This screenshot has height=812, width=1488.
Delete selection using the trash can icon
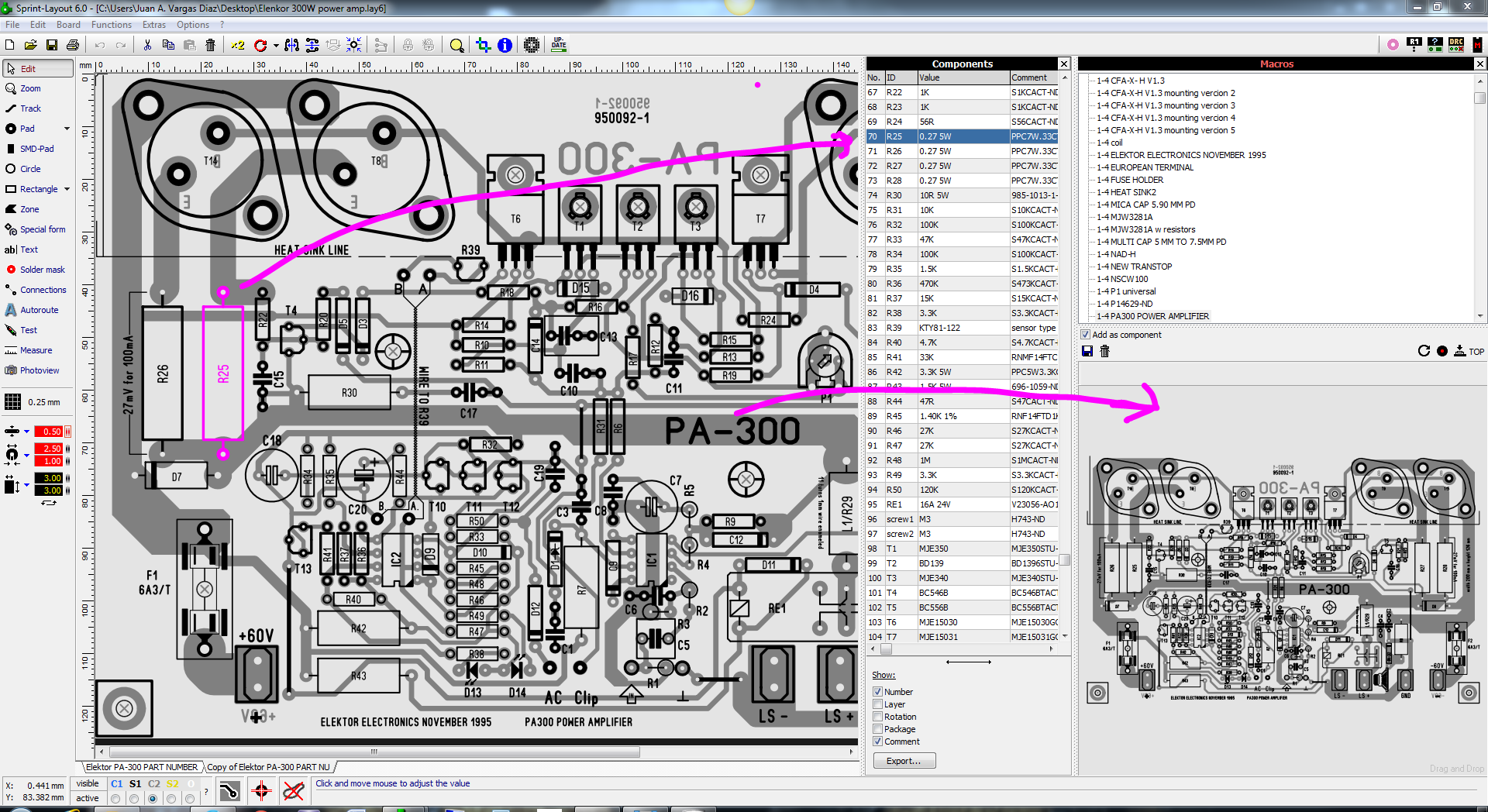(x=210, y=45)
